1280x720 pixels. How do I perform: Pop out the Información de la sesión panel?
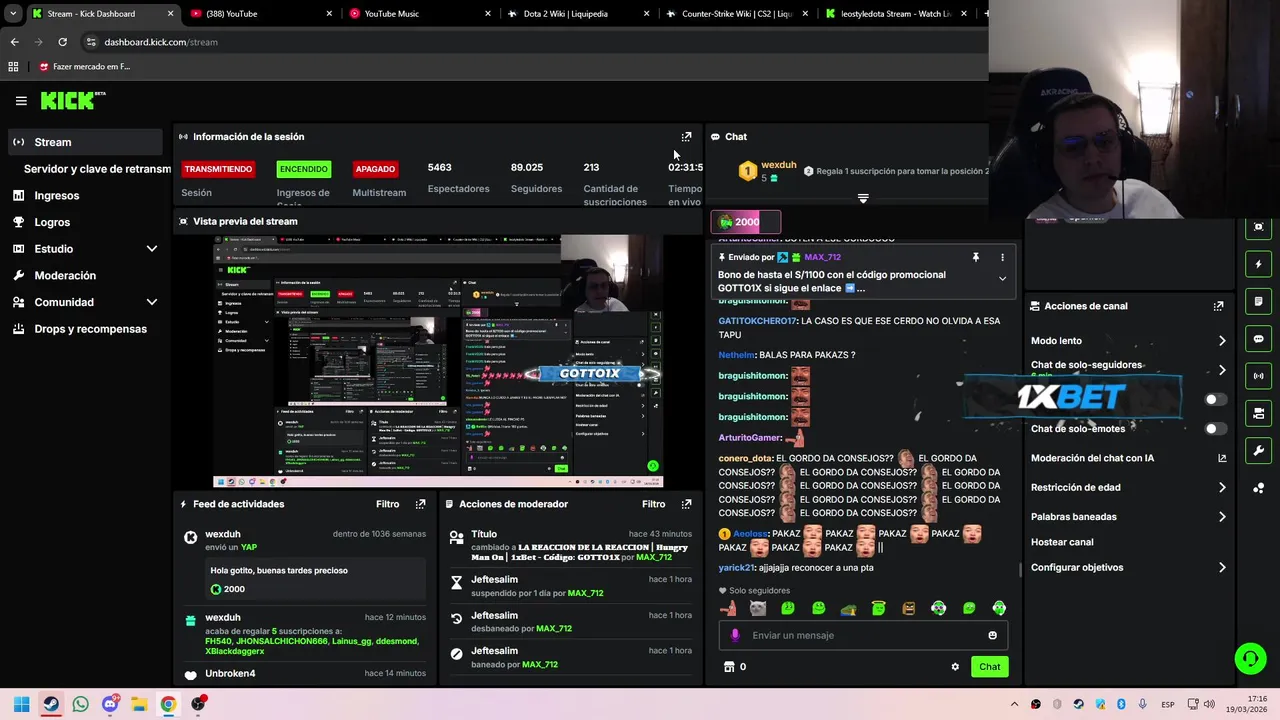click(x=686, y=137)
